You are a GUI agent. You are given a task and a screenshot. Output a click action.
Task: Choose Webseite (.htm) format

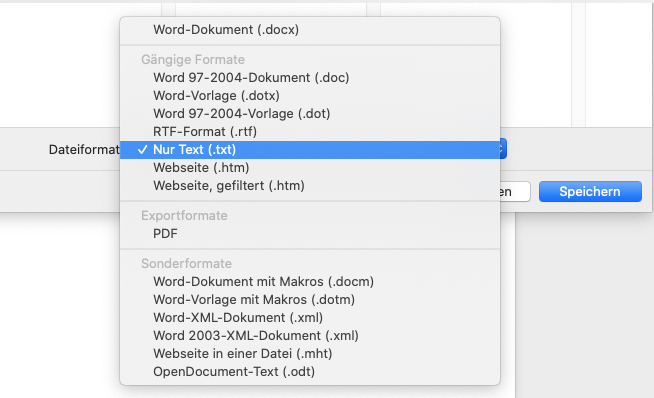tap(310, 167)
